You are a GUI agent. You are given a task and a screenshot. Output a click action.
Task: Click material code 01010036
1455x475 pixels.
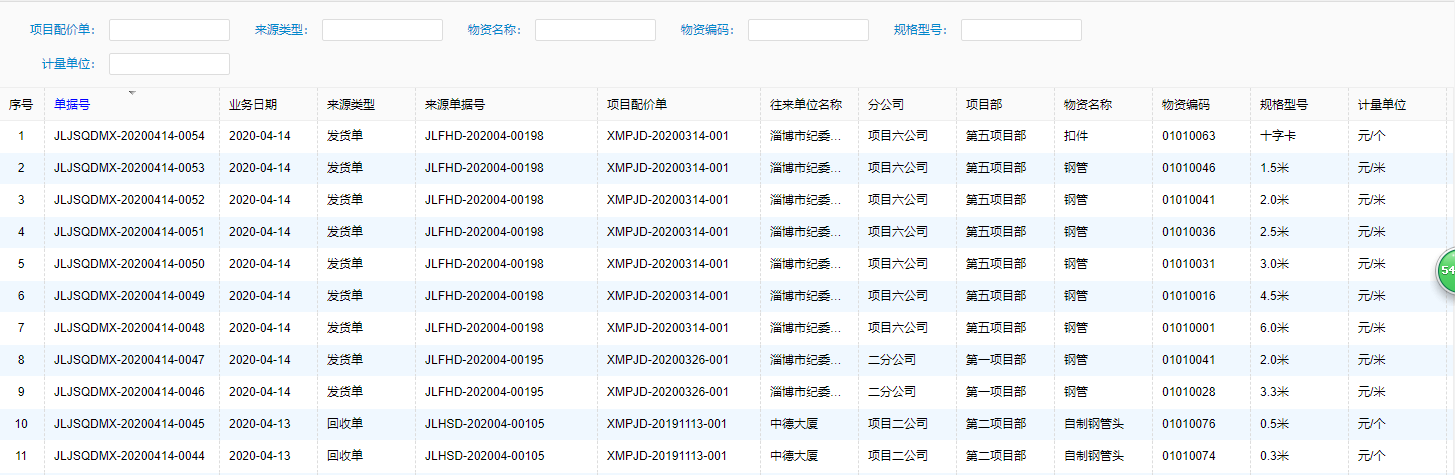1189,232
